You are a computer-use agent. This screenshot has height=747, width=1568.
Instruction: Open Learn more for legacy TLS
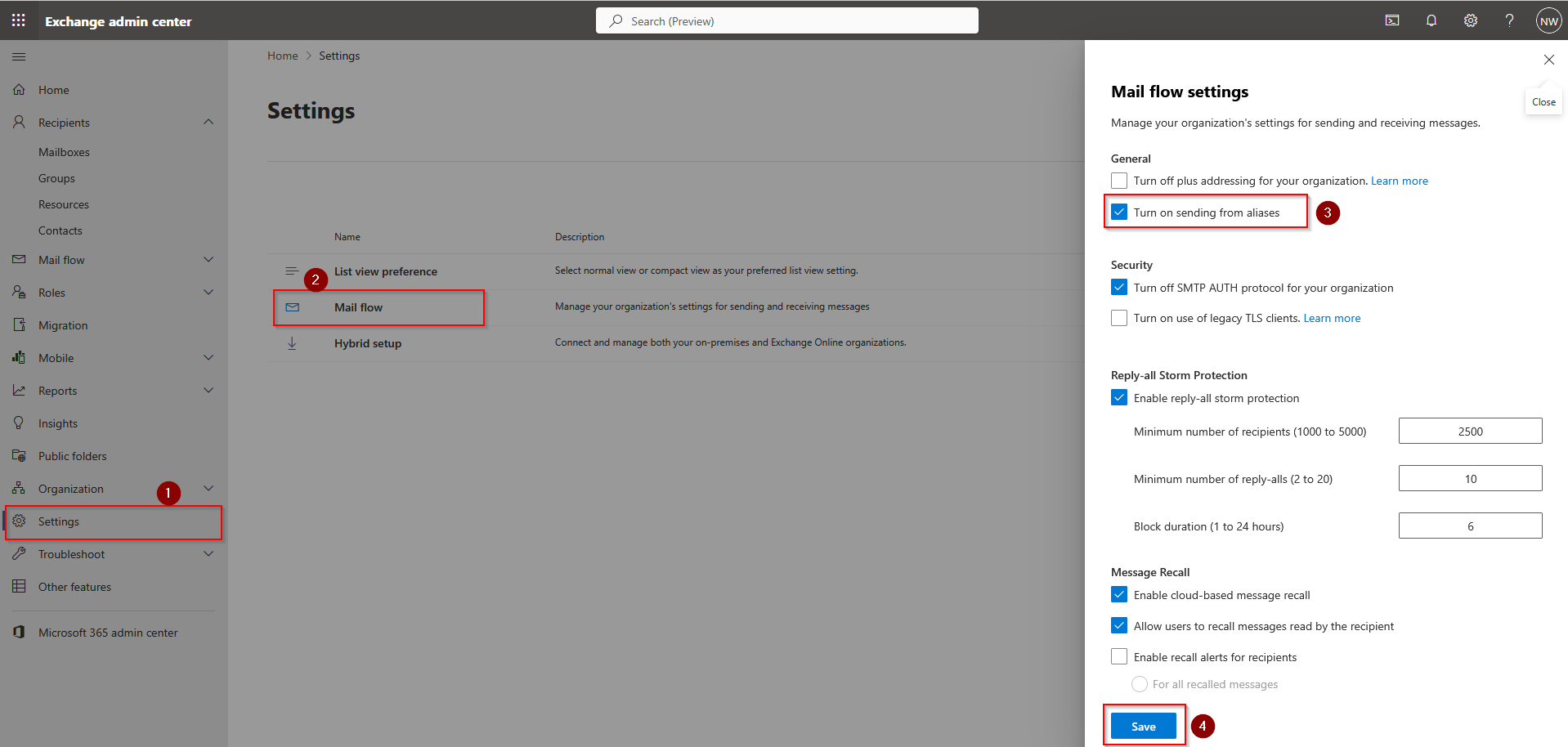[x=1332, y=318]
